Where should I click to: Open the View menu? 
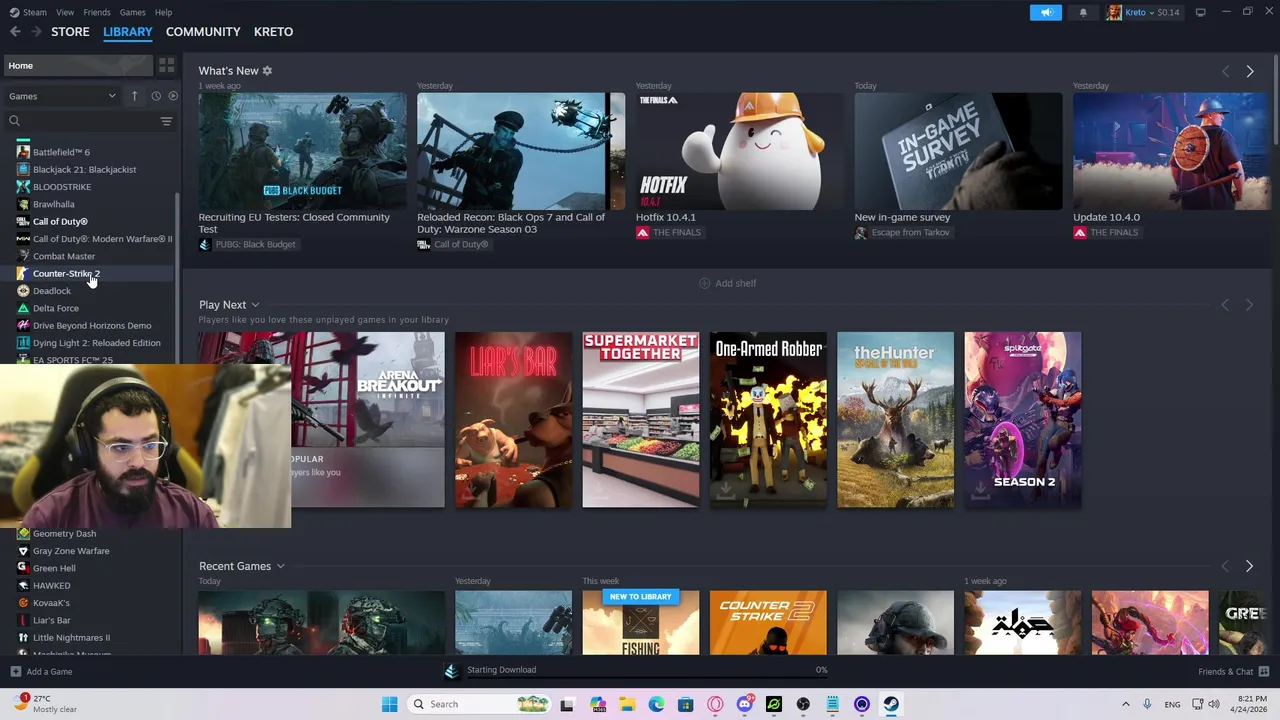65,12
